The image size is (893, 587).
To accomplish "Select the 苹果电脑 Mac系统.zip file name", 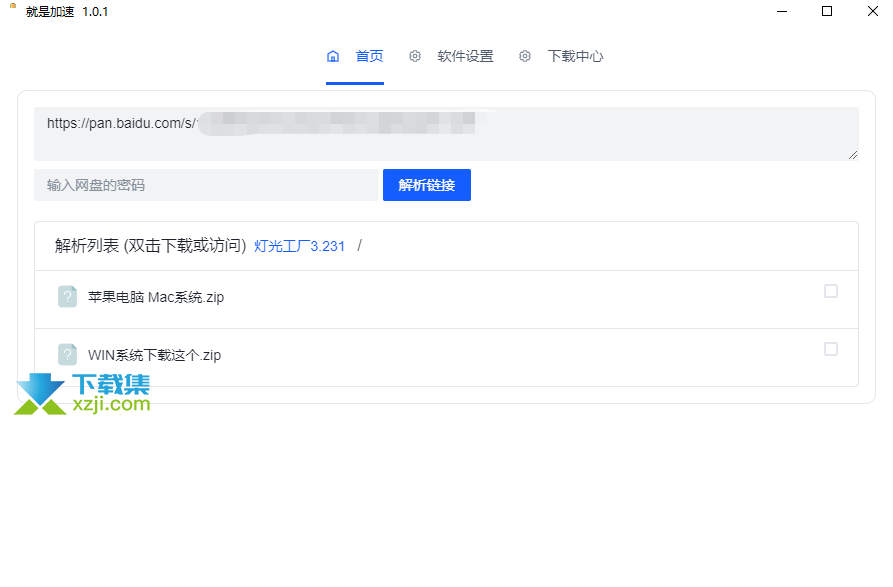I will click(155, 297).
